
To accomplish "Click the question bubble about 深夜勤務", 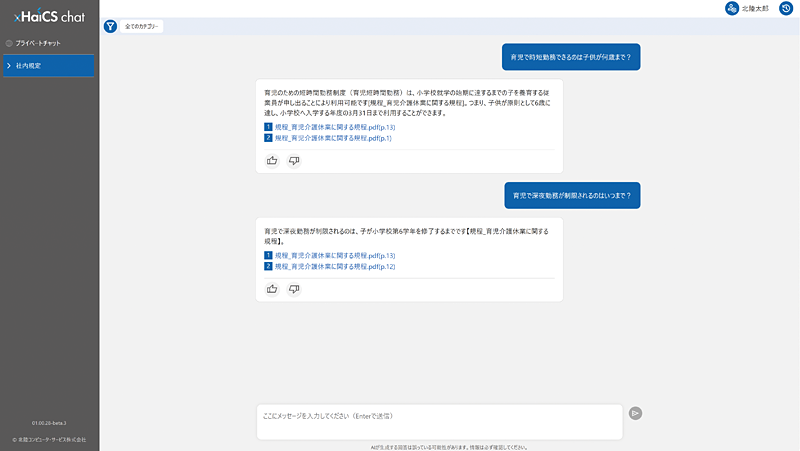I will click(572, 195).
